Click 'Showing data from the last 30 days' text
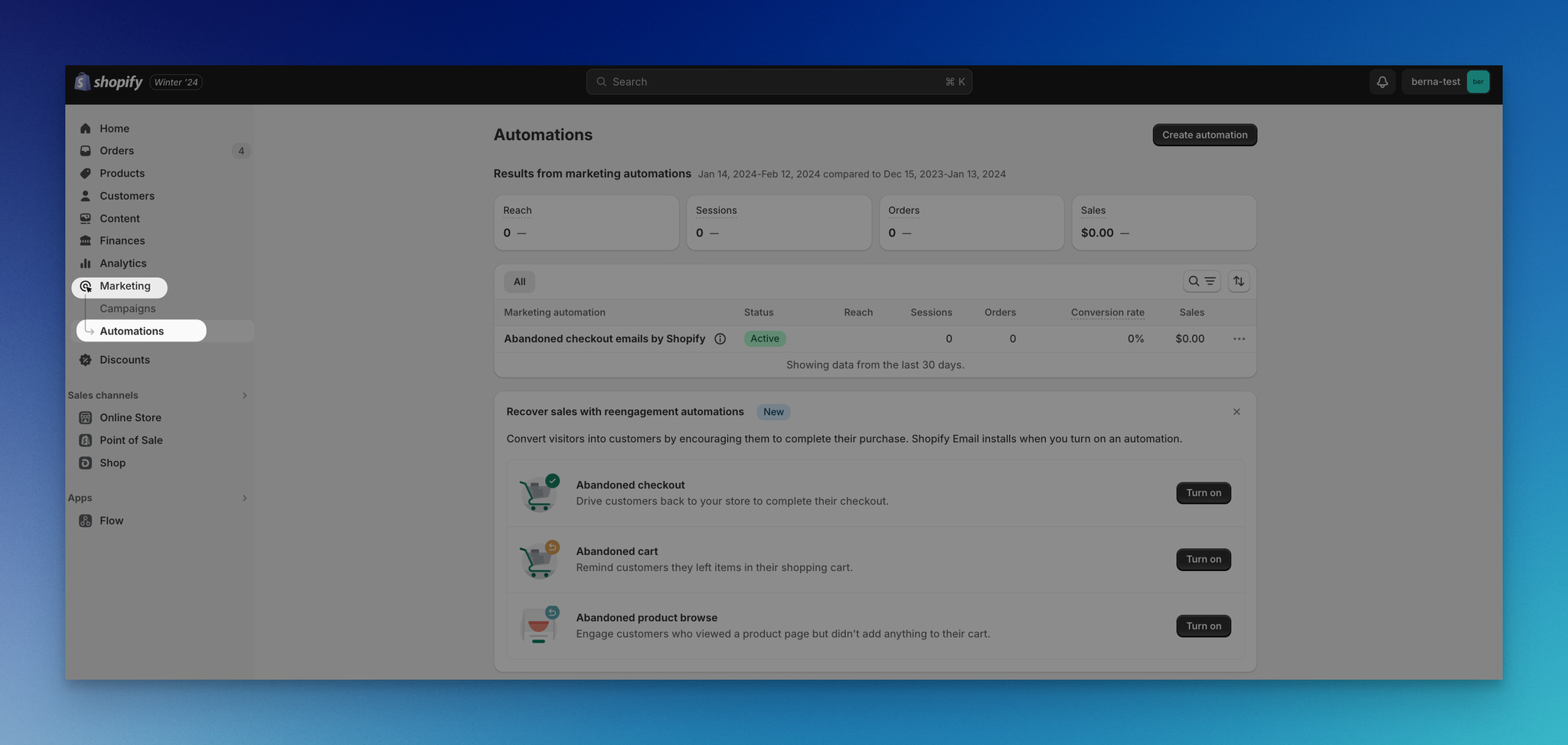This screenshot has height=745, width=1568. pos(875,365)
